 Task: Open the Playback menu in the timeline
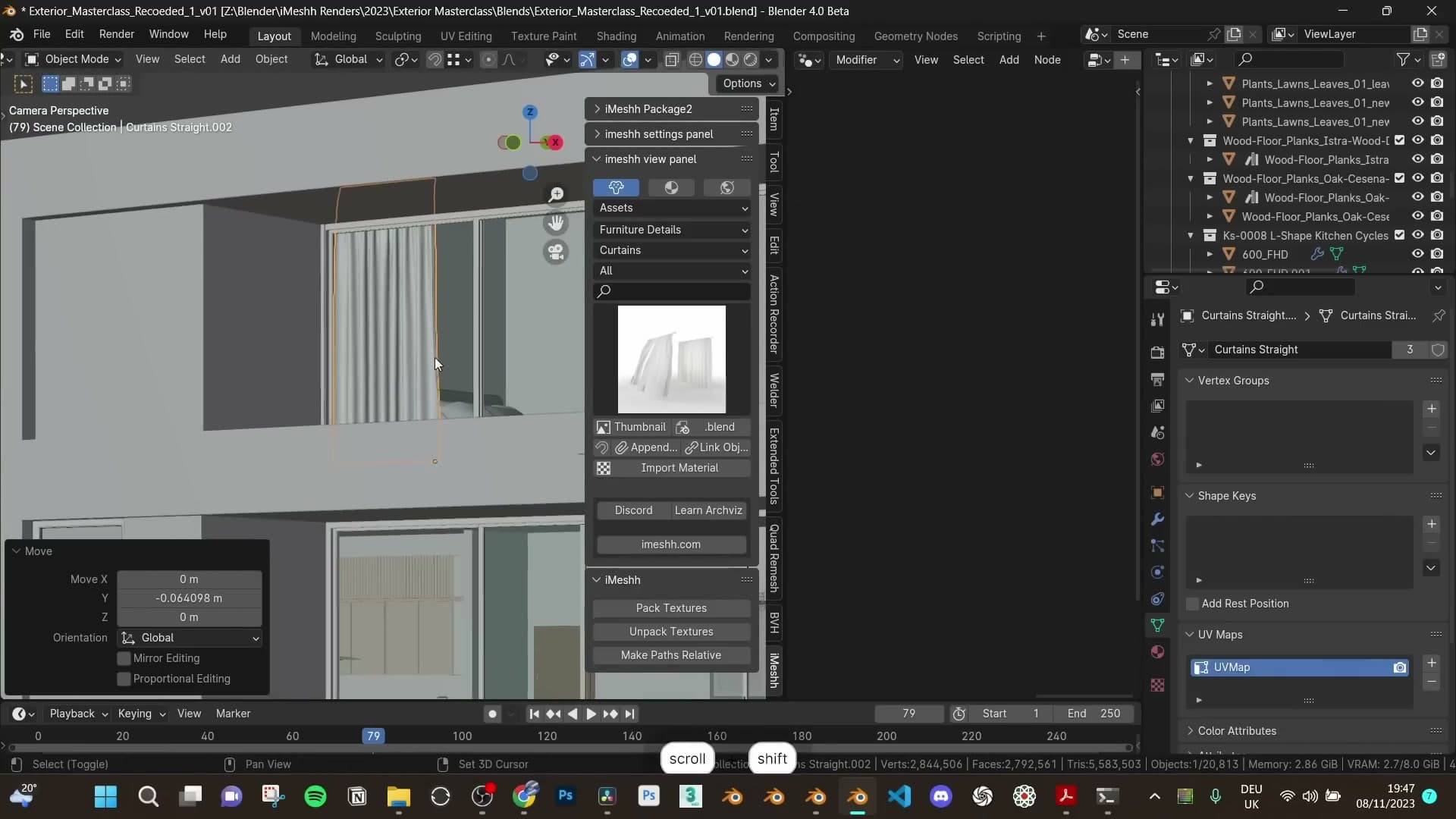78,714
